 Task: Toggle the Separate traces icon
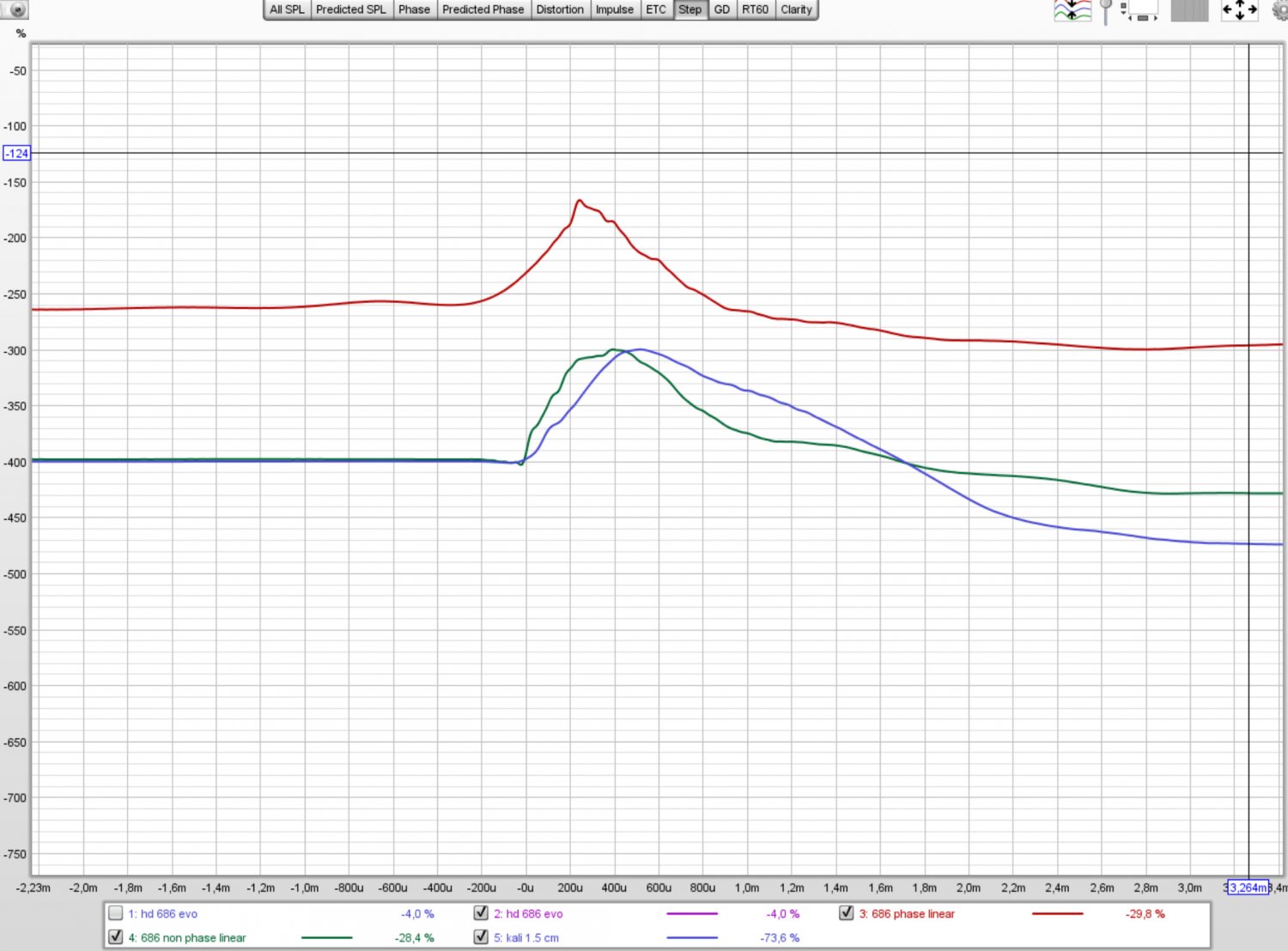tap(1072, 10)
